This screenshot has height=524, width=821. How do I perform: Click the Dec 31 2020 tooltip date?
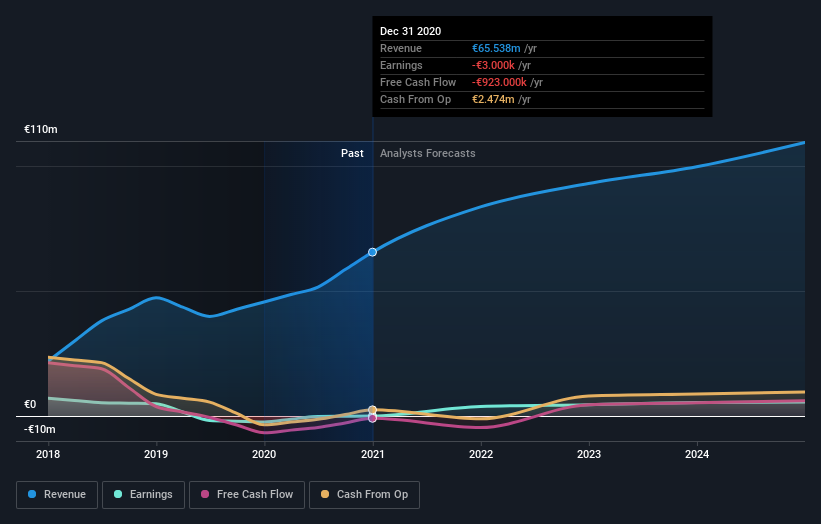tap(410, 31)
